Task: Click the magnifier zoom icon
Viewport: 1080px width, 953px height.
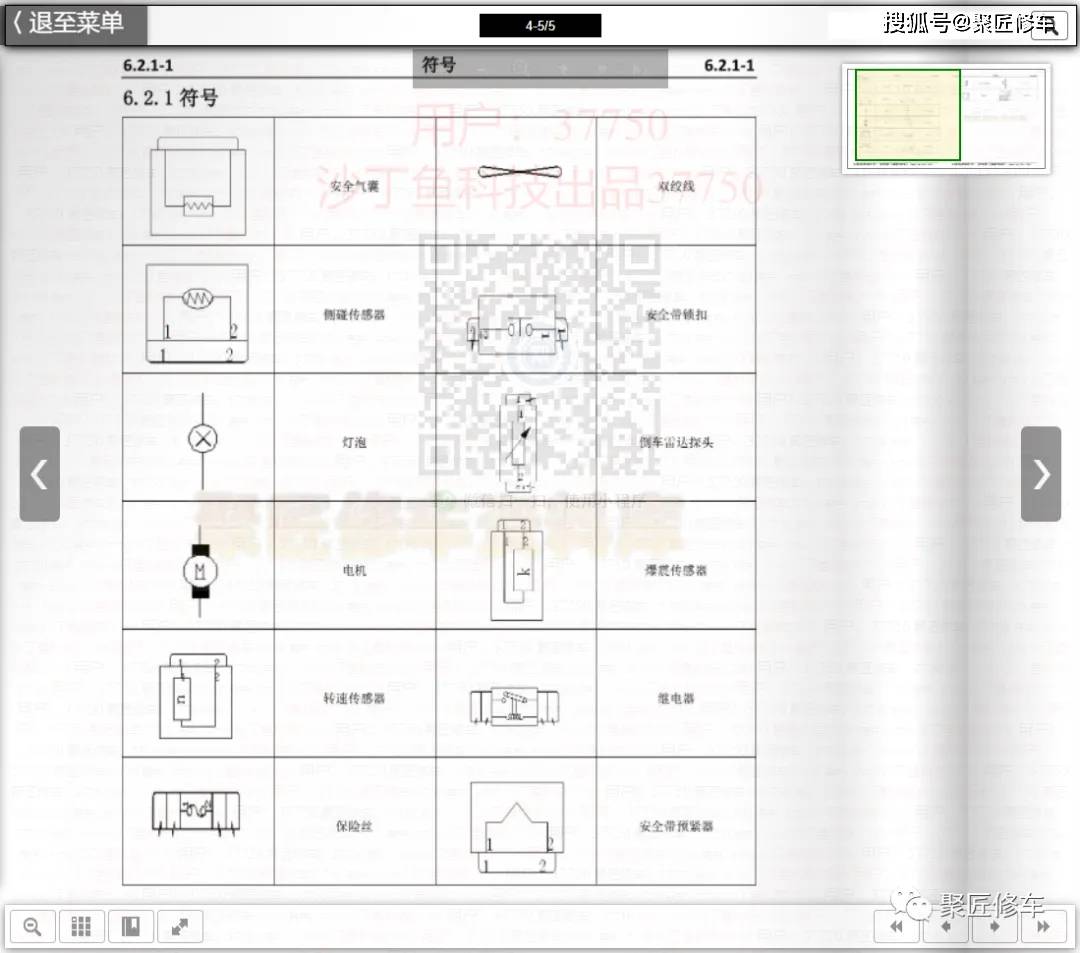Action: tap(32, 926)
